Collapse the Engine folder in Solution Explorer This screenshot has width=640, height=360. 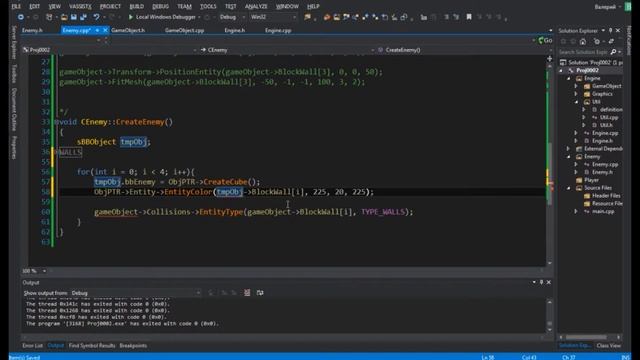[569, 78]
